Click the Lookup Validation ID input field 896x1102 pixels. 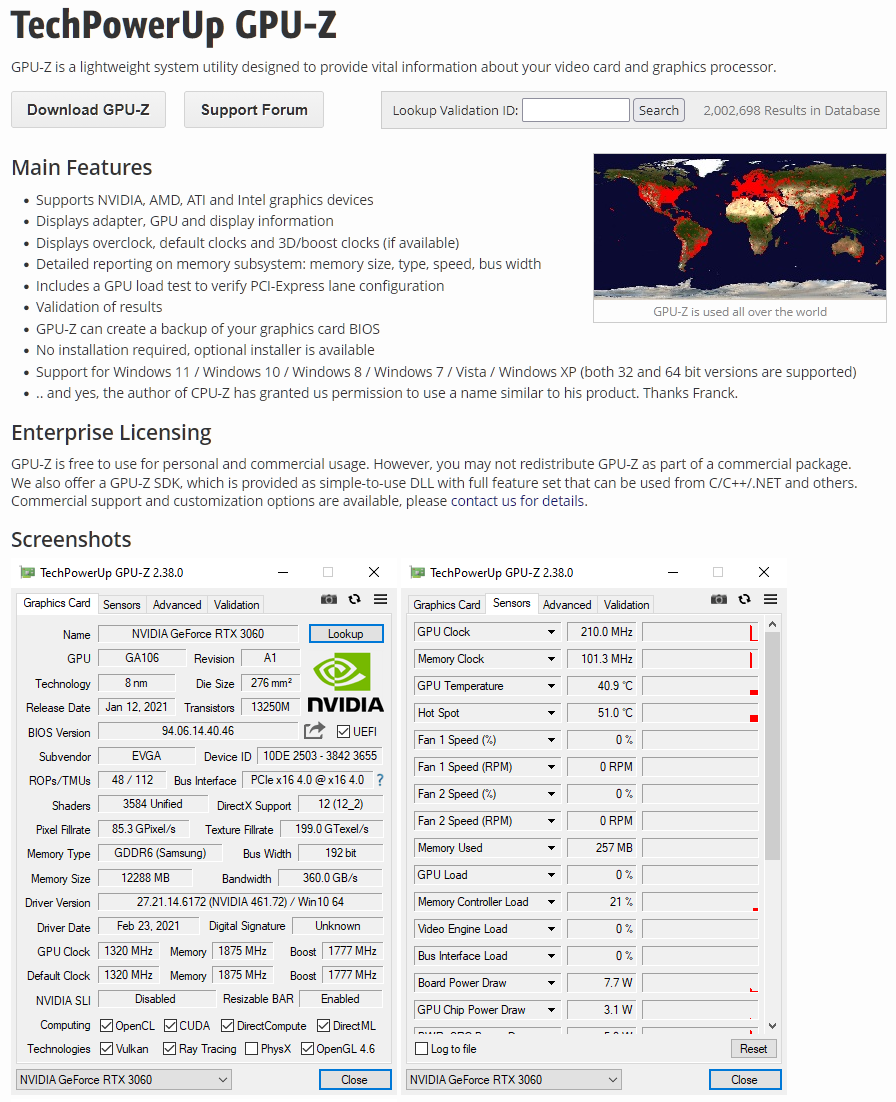(576, 110)
